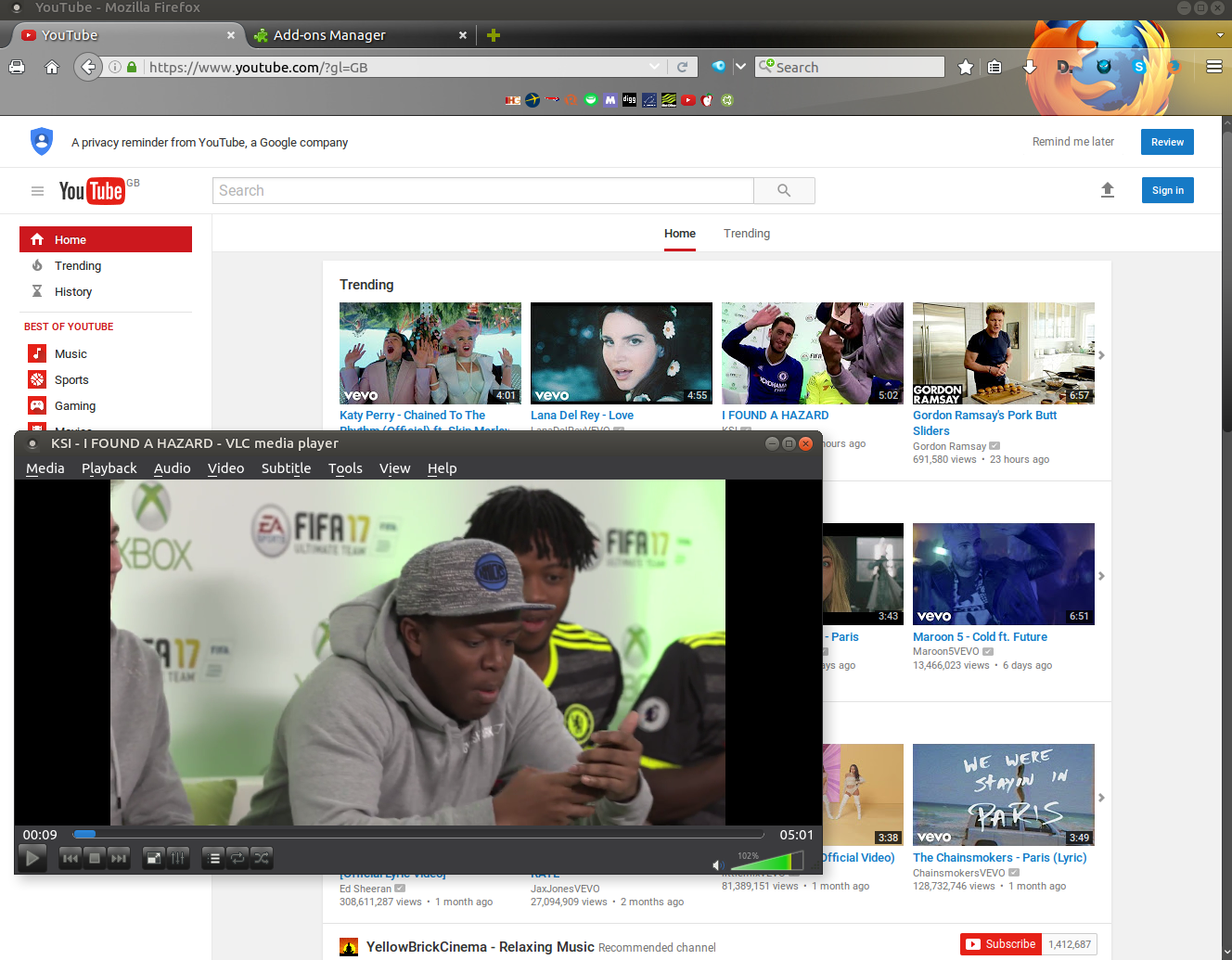Click the Sign in button
The width and height of the screenshot is (1232, 960).
pyautogui.click(x=1168, y=190)
